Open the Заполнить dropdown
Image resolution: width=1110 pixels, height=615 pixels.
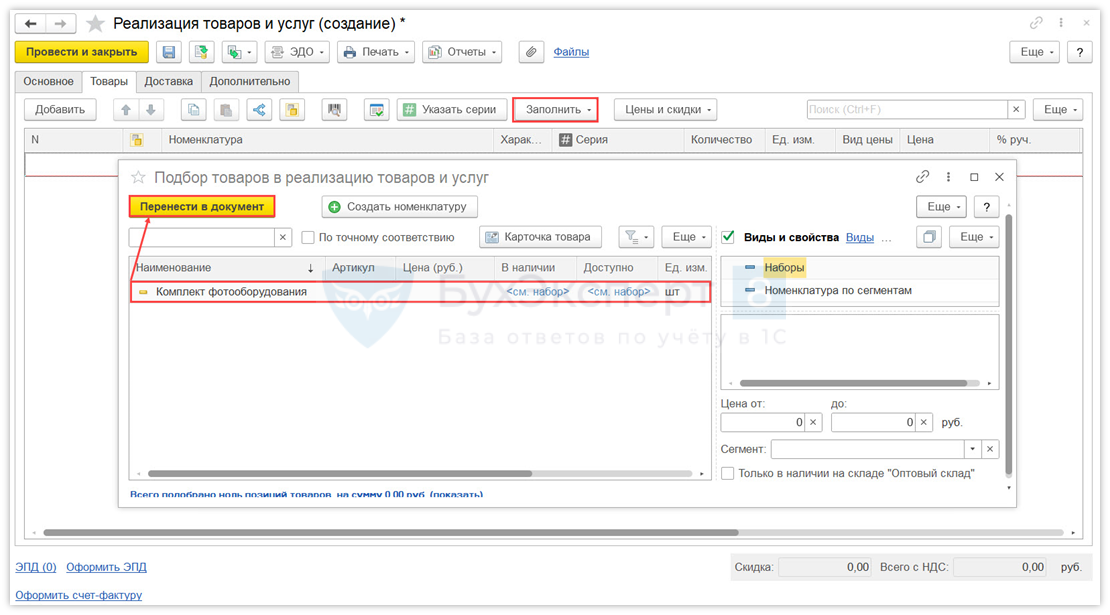(556, 110)
